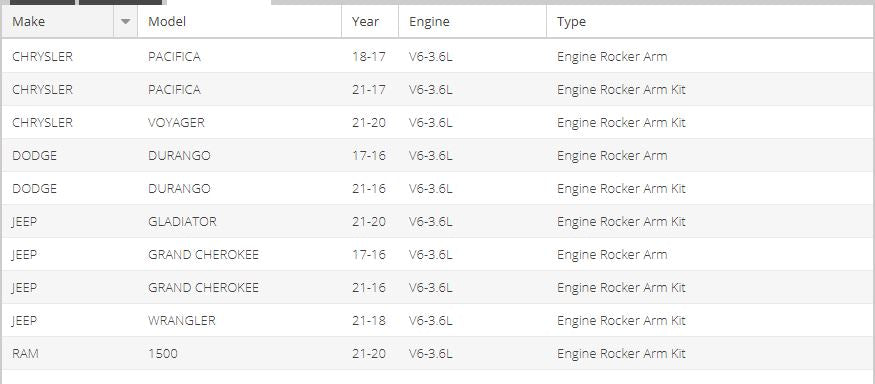Image resolution: width=875 pixels, height=384 pixels.
Task: Select the Jeep Grand Cherokee 21-16 row
Action: pos(438,287)
